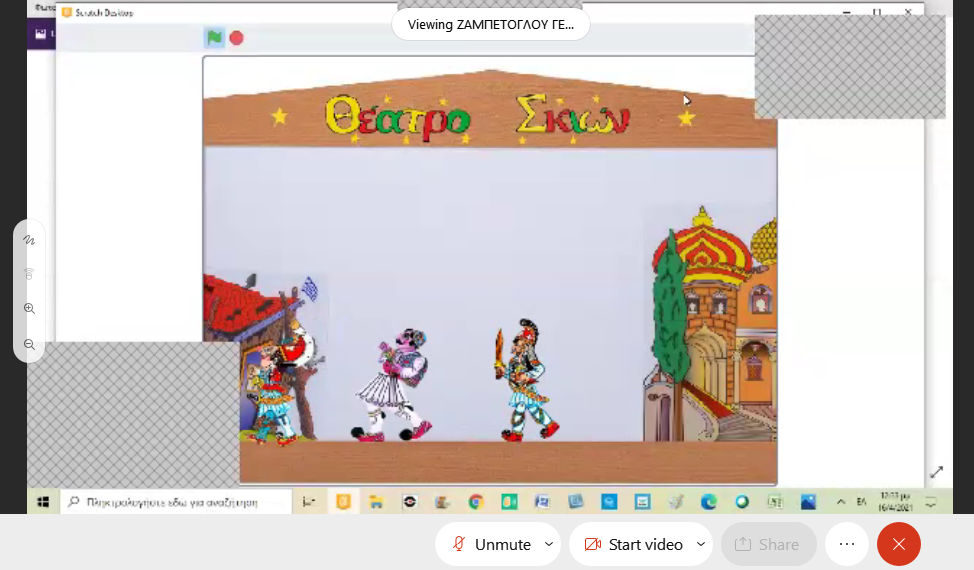
Task: Expand the video options arrow beside Start video
Action: 700,544
